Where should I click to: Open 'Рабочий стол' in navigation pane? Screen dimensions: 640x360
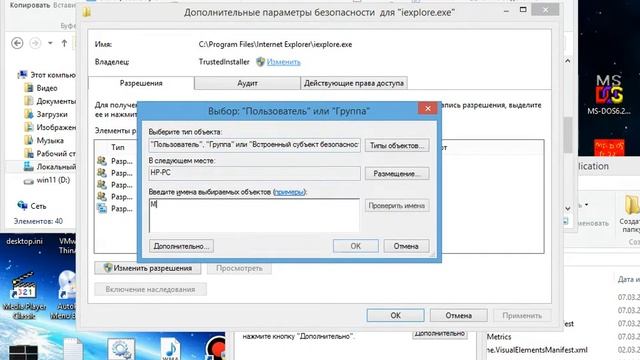click(50, 153)
